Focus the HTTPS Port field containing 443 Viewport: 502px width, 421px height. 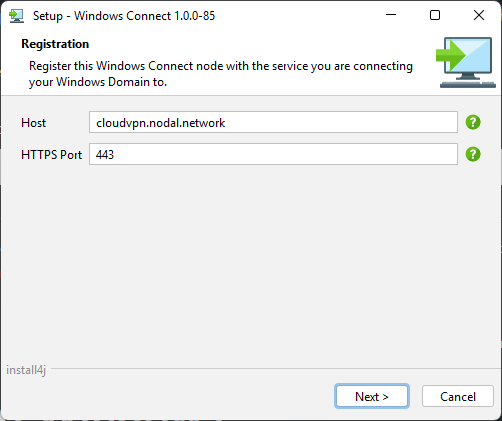[273, 154]
